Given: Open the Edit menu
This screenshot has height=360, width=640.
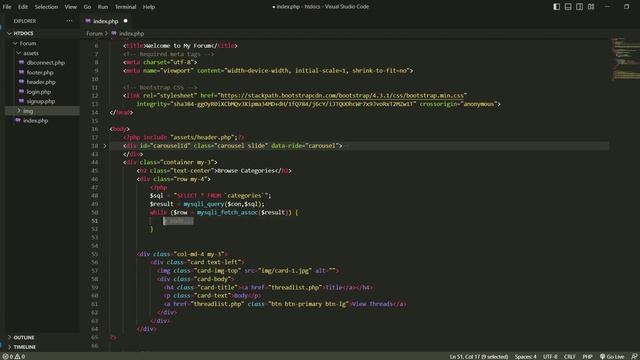Looking at the screenshot, I should [23, 7].
